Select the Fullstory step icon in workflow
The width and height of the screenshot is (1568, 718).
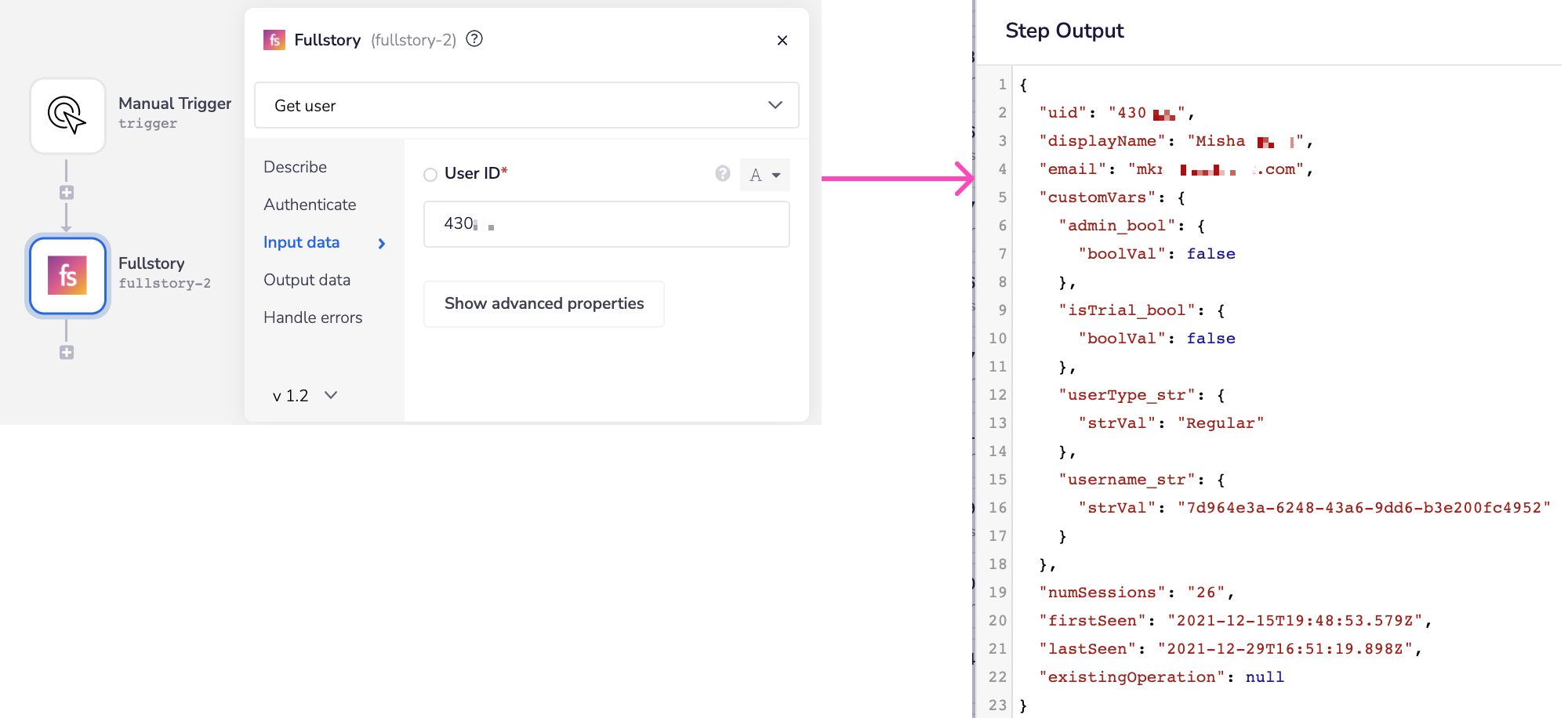[x=67, y=276]
